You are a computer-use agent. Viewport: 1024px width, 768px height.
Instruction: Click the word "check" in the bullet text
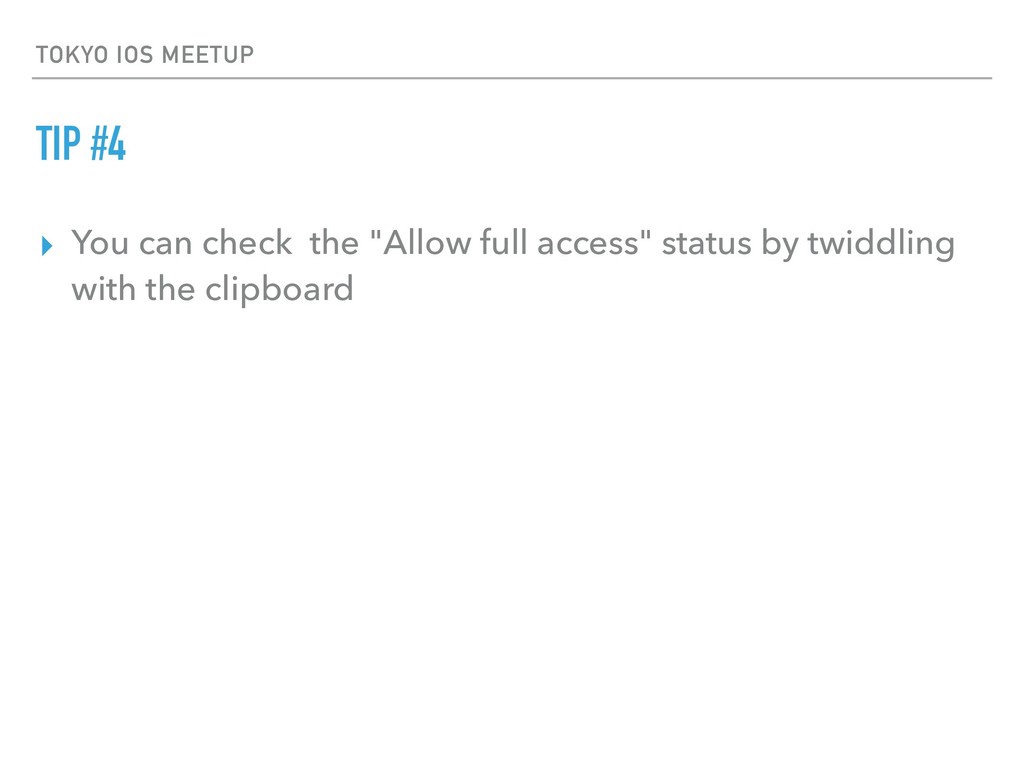pos(247,242)
